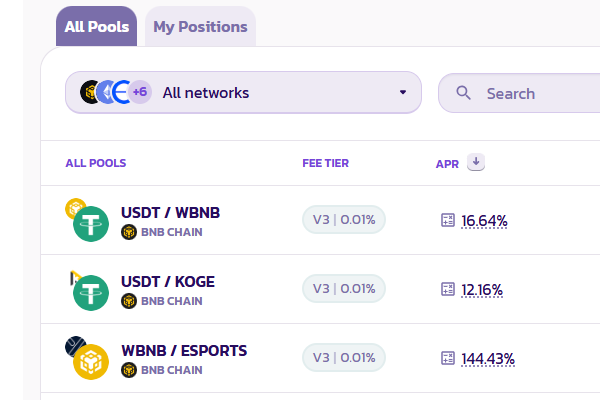This screenshot has height=400, width=600.
Task: Click the USDT / KOGE token pair icon
Action: click(x=87, y=290)
